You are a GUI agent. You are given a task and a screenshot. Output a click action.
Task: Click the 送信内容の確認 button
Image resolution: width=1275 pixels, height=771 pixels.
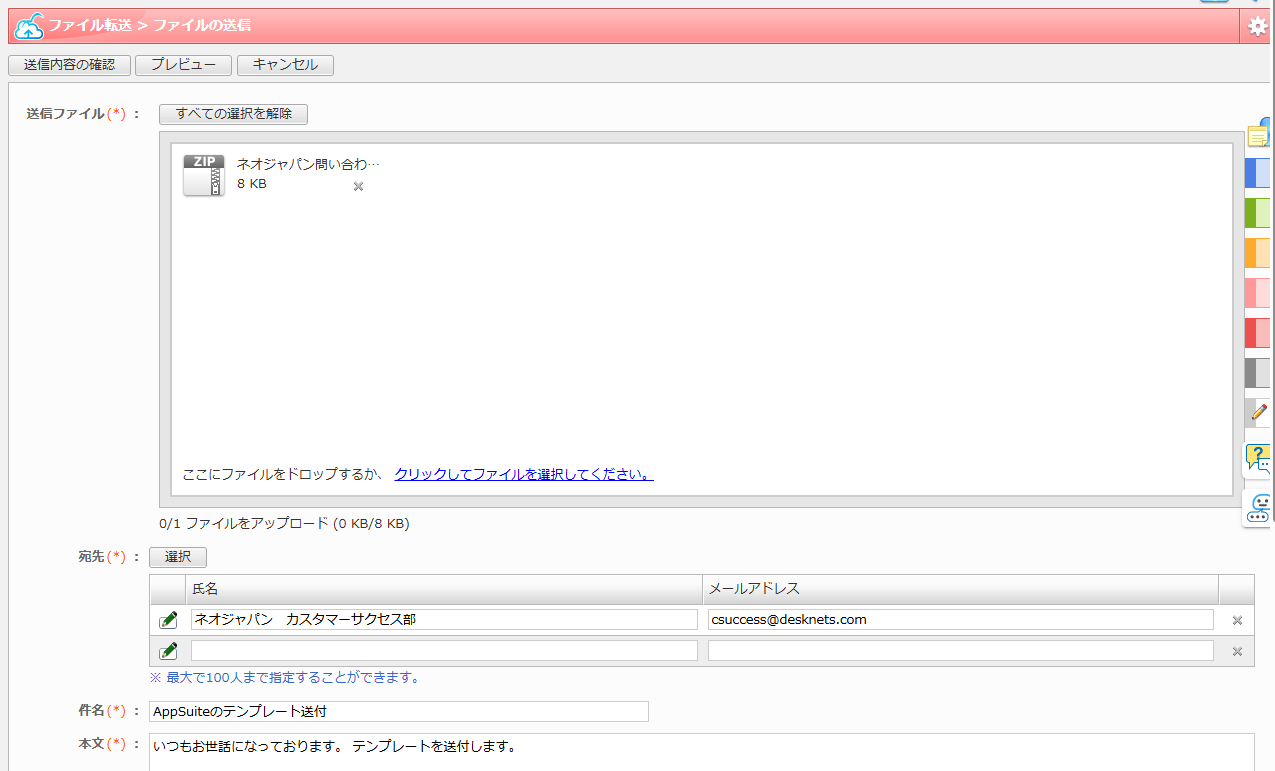(69, 65)
